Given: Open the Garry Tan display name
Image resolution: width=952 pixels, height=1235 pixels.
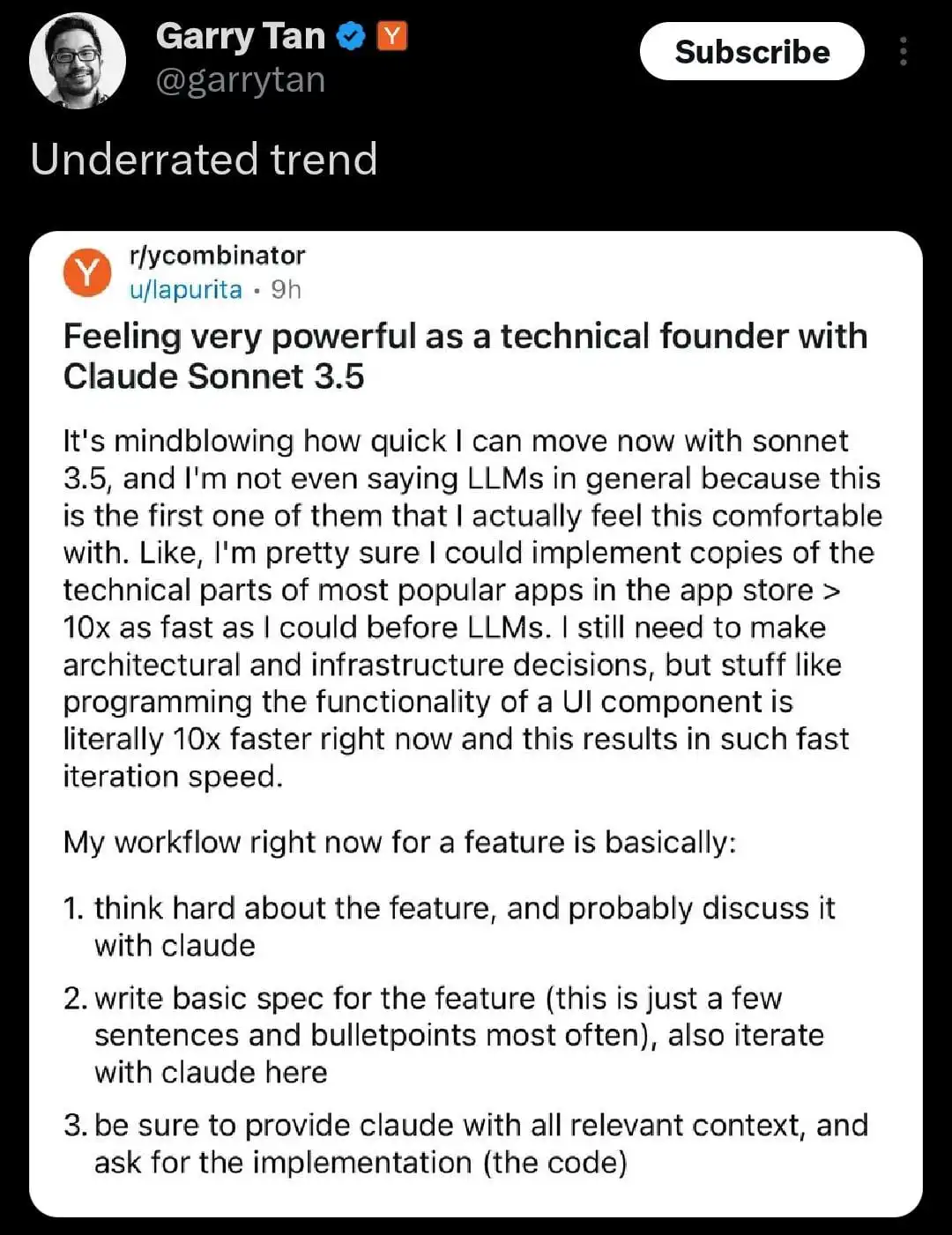Looking at the screenshot, I should (241, 36).
